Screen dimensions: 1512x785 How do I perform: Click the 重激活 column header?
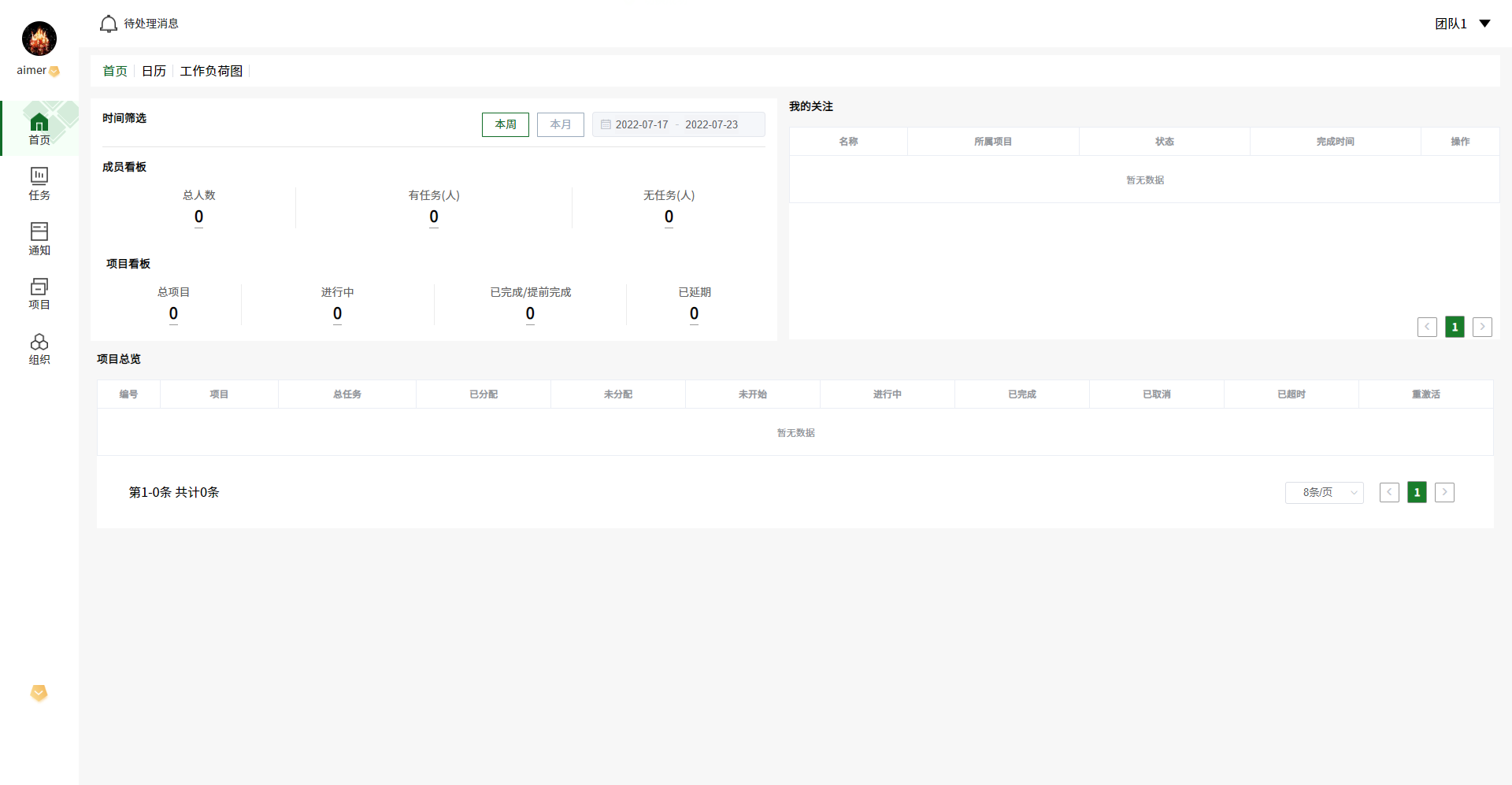click(x=1426, y=394)
